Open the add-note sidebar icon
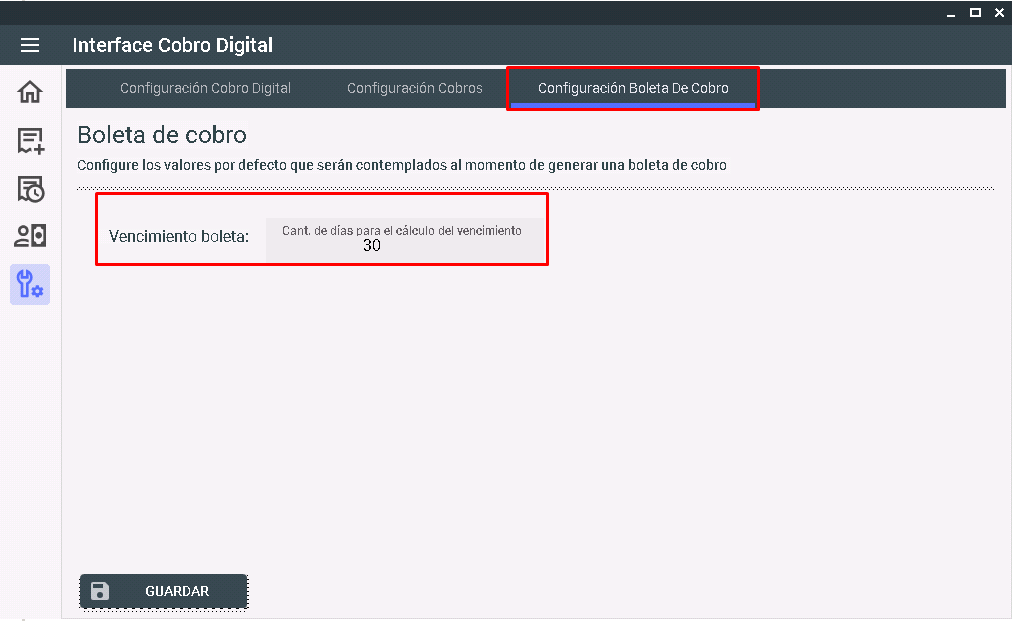This screenshot has width=1013, height=621. click(30, 140)
